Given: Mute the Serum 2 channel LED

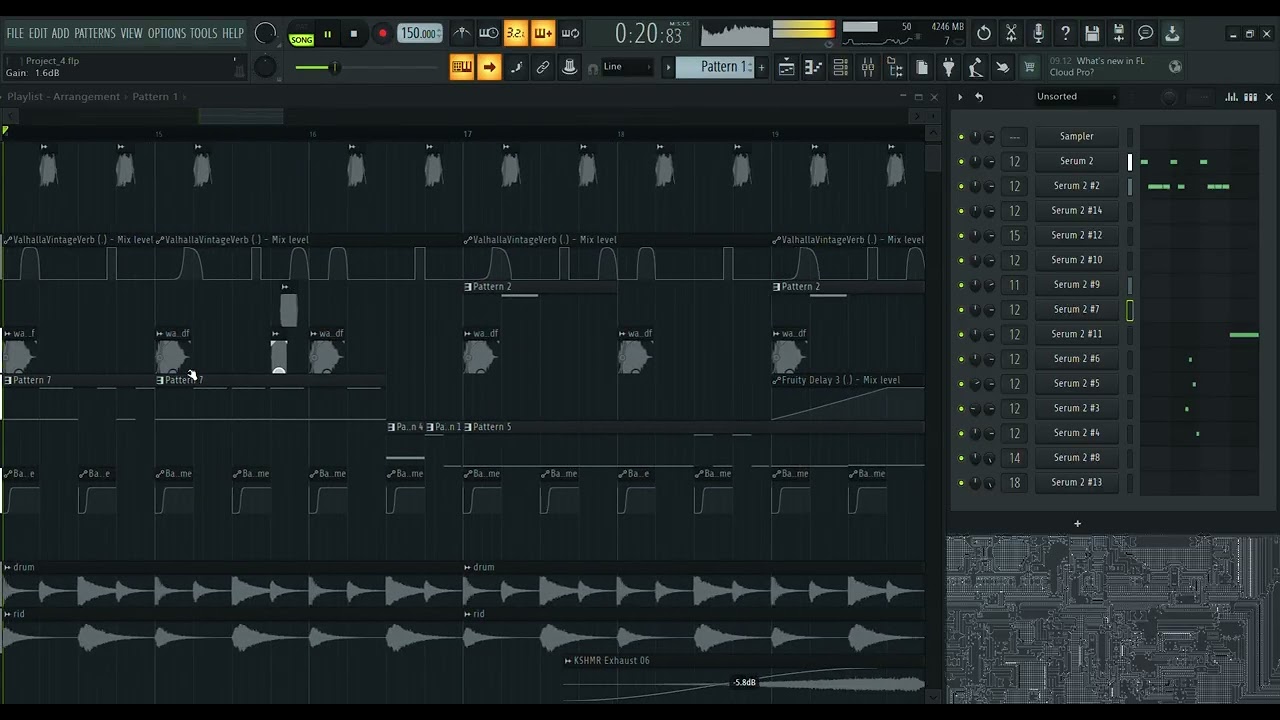Looking at the screenshot, I should (x=962, y=161).
